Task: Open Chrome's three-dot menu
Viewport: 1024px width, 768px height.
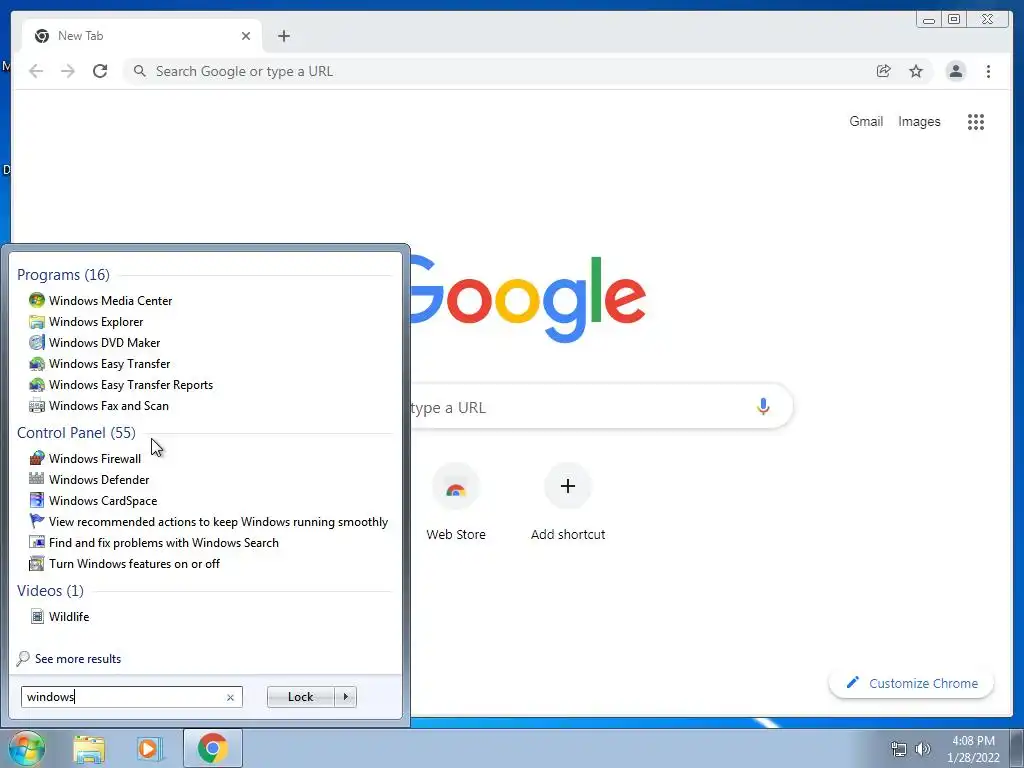Action: point(988,71)
